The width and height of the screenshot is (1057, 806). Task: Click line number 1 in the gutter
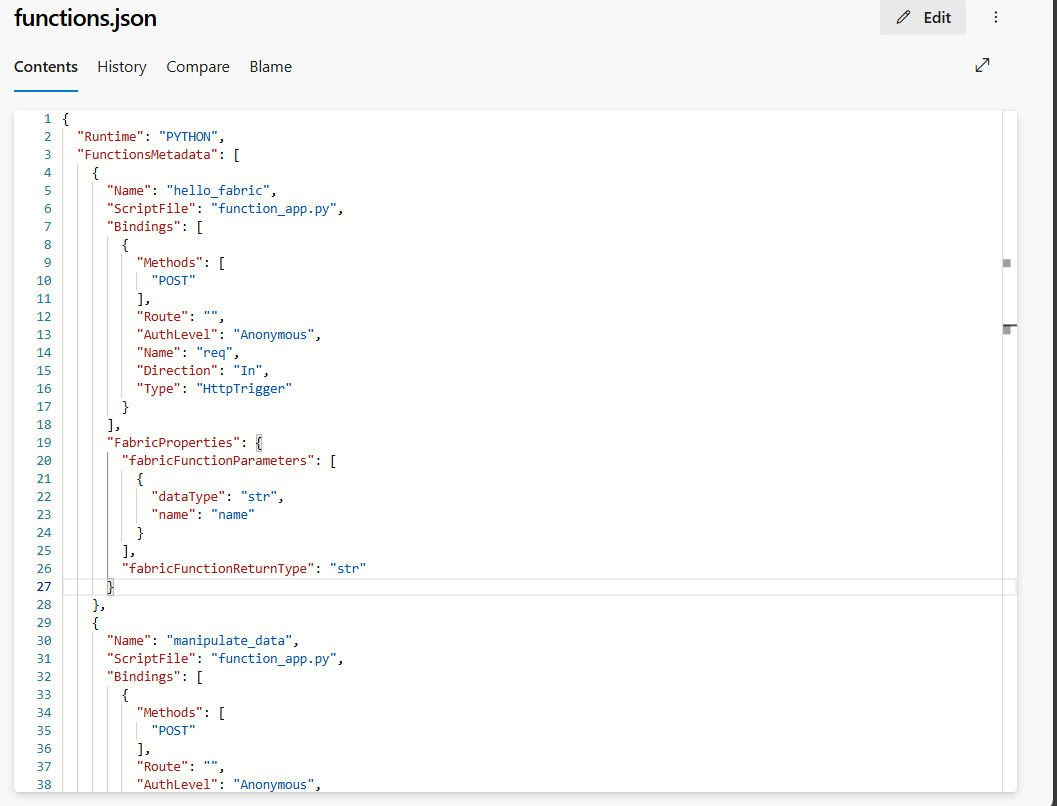coord(47,119)
